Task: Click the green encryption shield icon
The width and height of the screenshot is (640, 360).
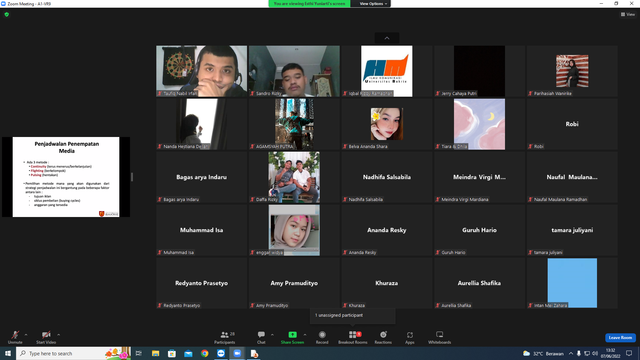Action: (x=7, y=14)
